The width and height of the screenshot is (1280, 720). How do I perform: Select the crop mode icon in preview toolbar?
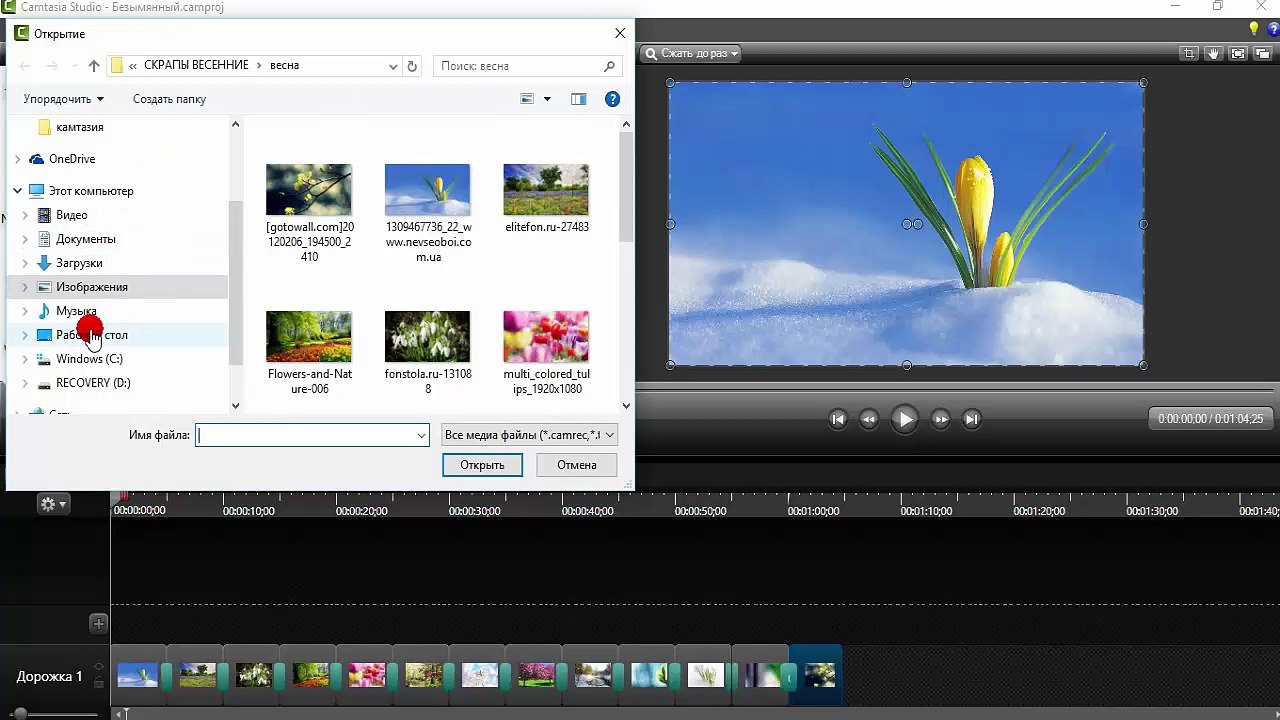(x=1189, y=54)
